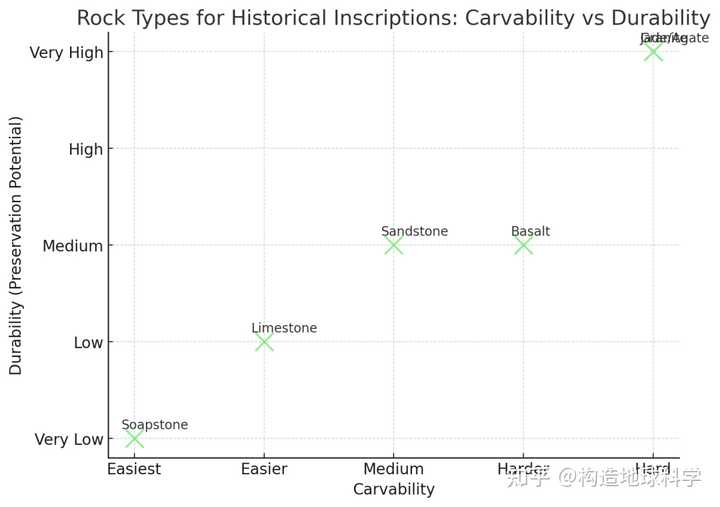Select the Sandstone annotation label
The width and height of the screenshot is (720, 507).
tap(414, 231)
